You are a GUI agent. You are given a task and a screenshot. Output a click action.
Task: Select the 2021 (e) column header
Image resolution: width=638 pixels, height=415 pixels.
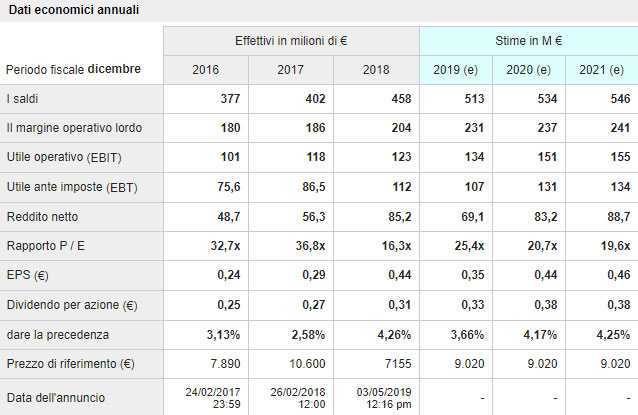tap(601, 69)
